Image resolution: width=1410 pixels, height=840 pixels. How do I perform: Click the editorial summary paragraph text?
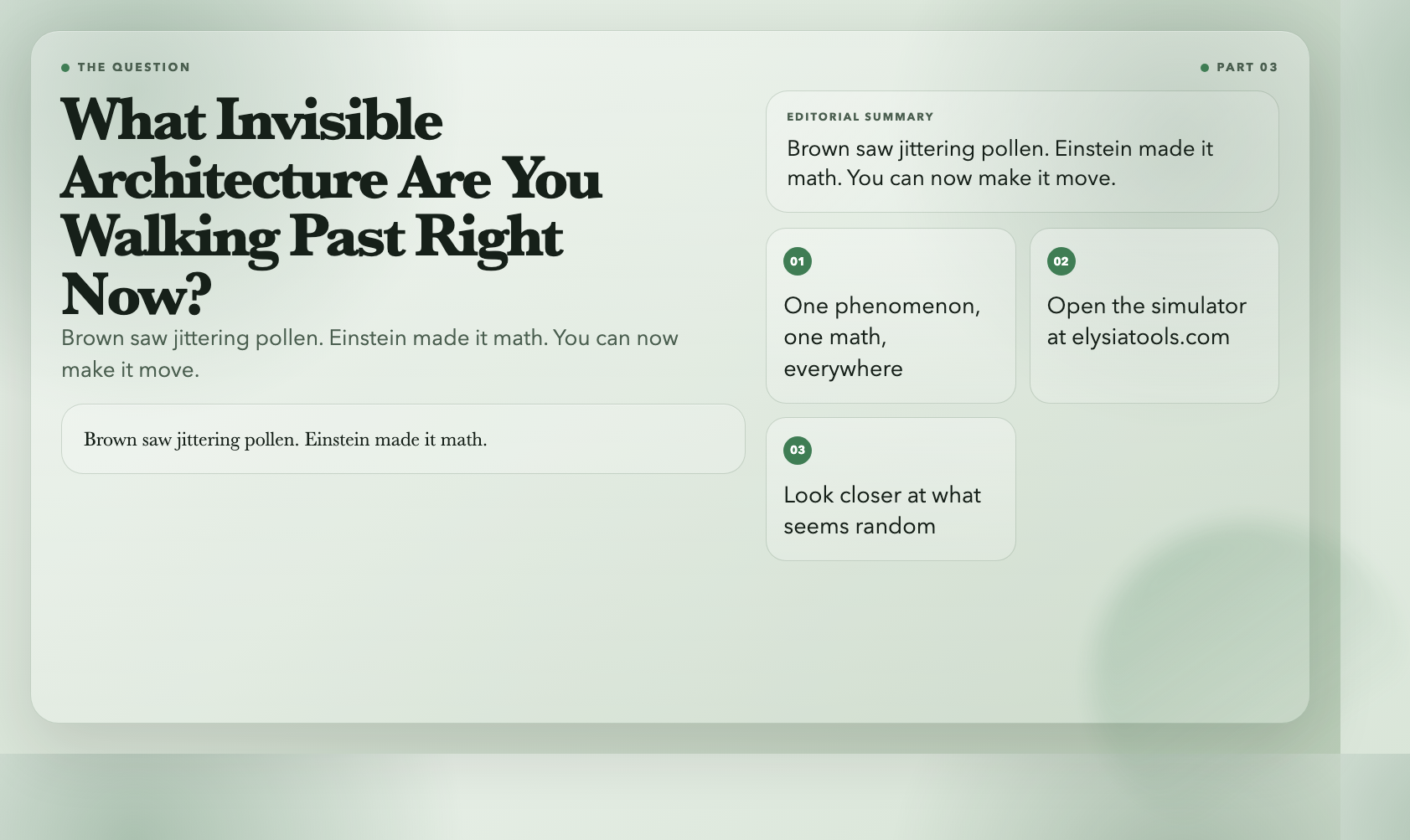point(999,163)
